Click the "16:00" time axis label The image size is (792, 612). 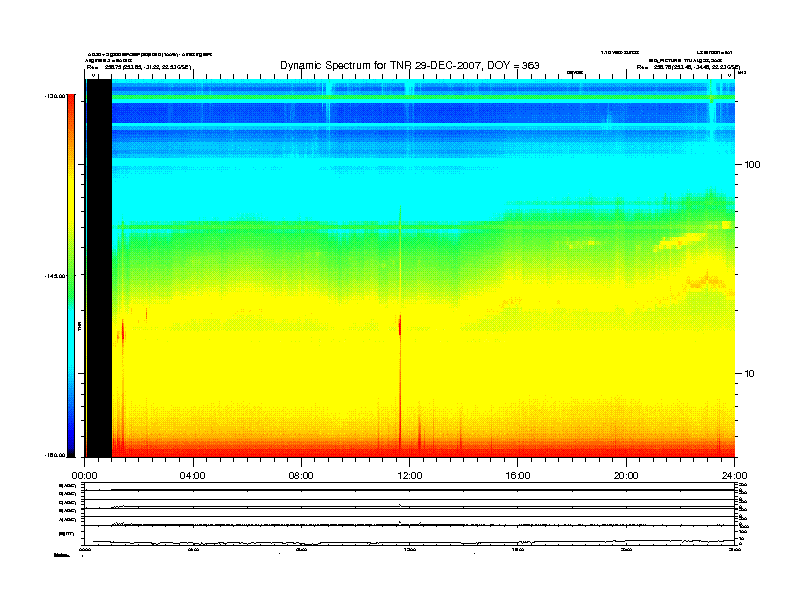point(518,476)
